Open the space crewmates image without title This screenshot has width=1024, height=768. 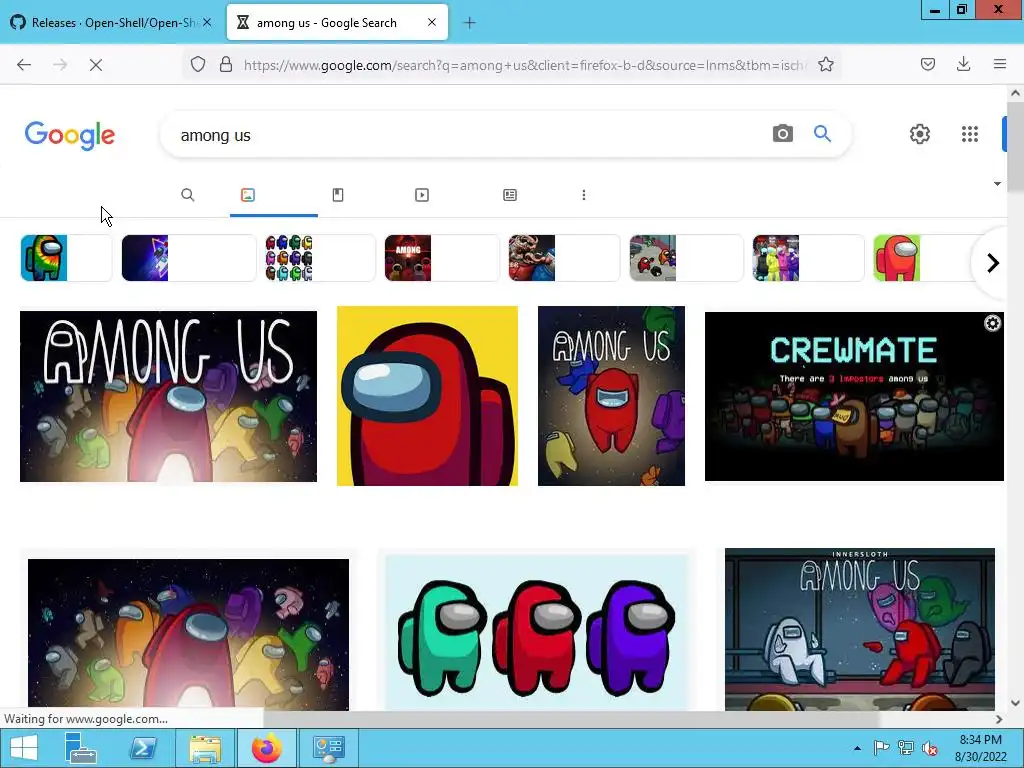tap(188, 635)
